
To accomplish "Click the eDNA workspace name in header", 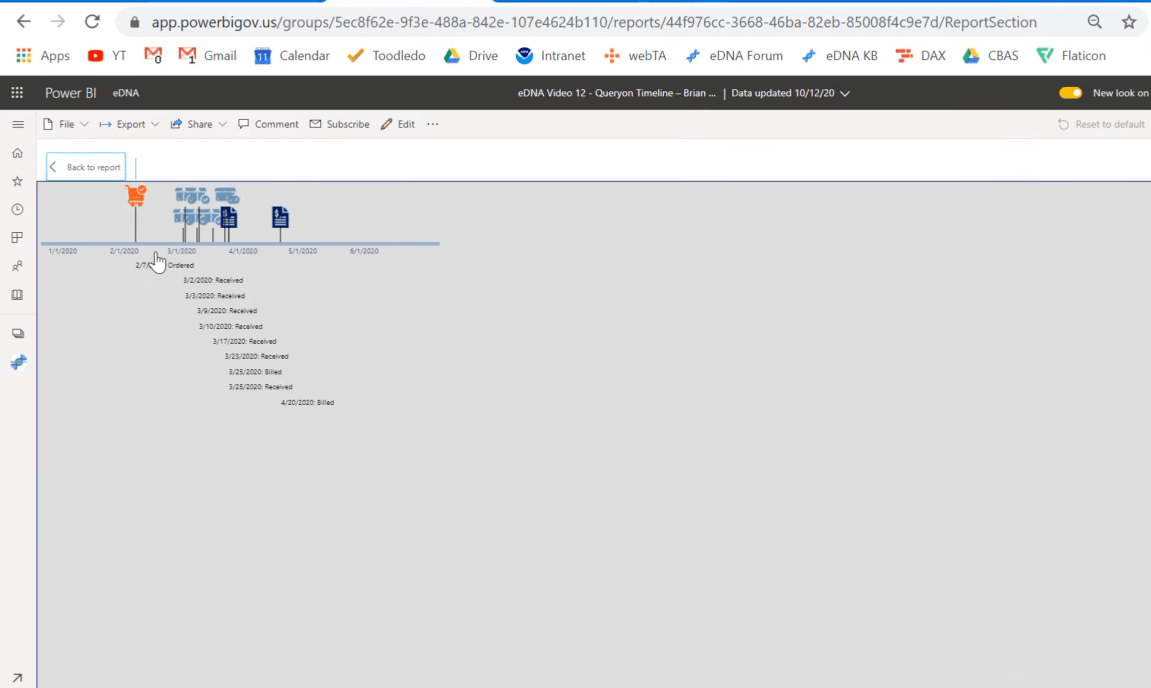I will click(126, 93).
